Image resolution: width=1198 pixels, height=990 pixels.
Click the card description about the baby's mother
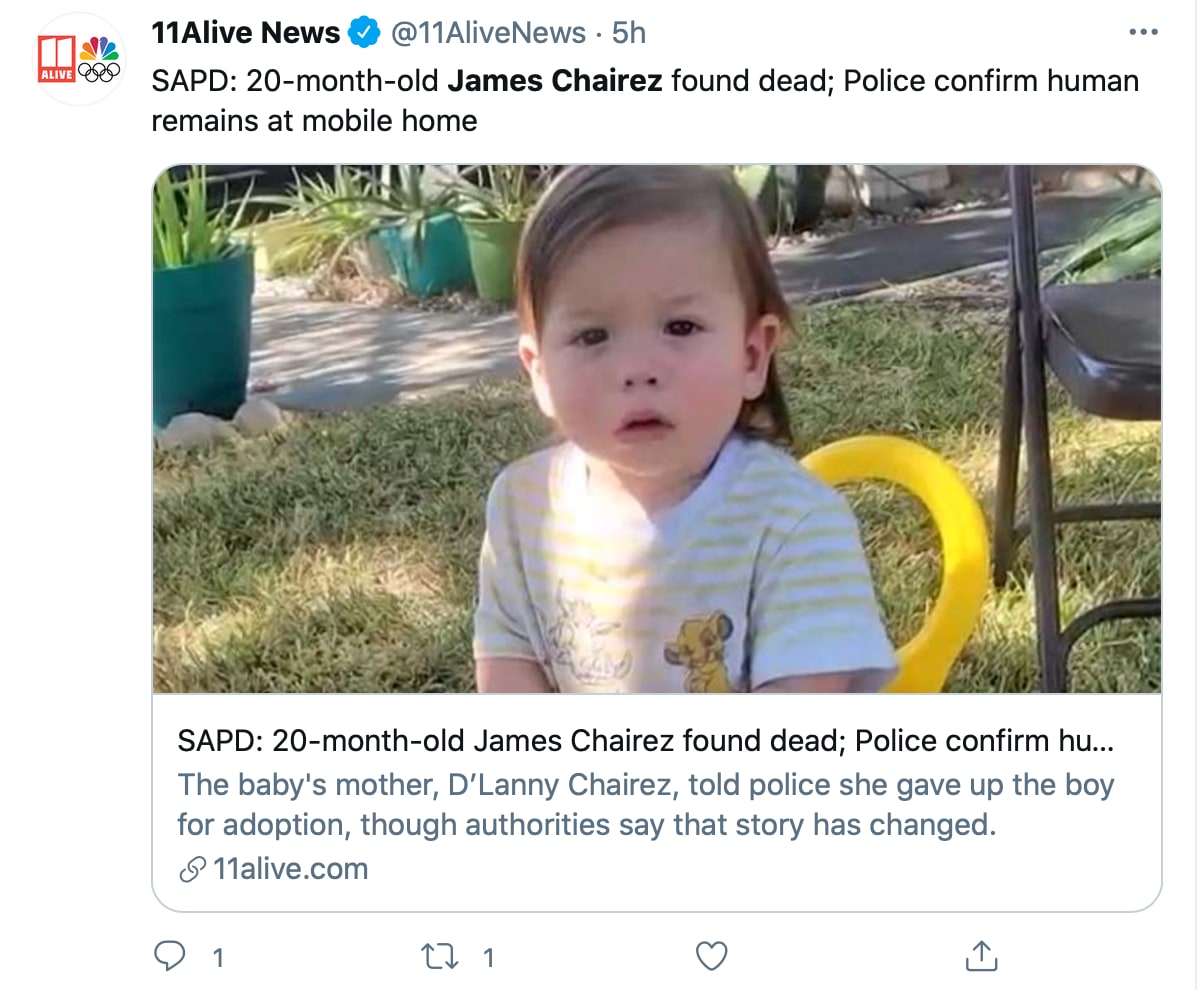click(645, 805)
